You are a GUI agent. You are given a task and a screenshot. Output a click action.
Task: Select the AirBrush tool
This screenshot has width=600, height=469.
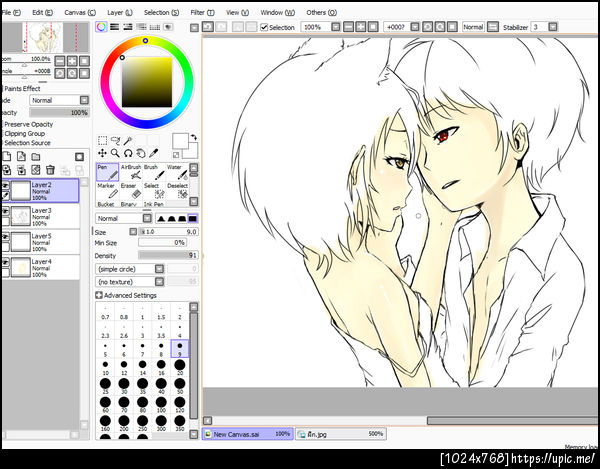131,172
